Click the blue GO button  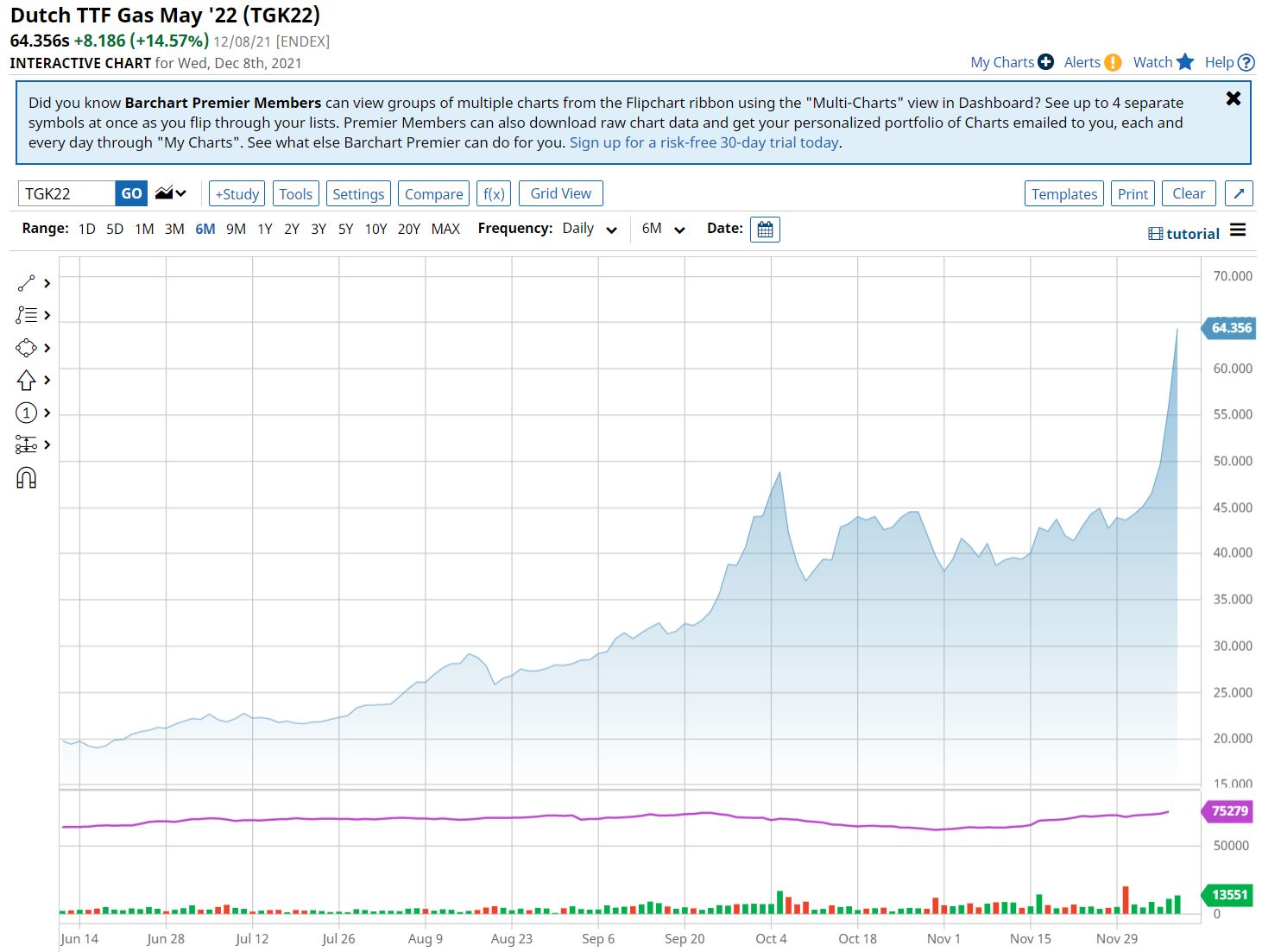(131, 193)
